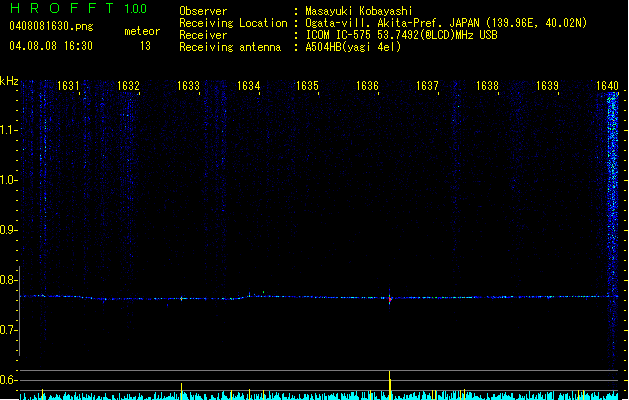Click receiving location Ogata-vill. Akita-Pref. JAPAN
This screenshot has height=400, width=629.
pos(392,23)
